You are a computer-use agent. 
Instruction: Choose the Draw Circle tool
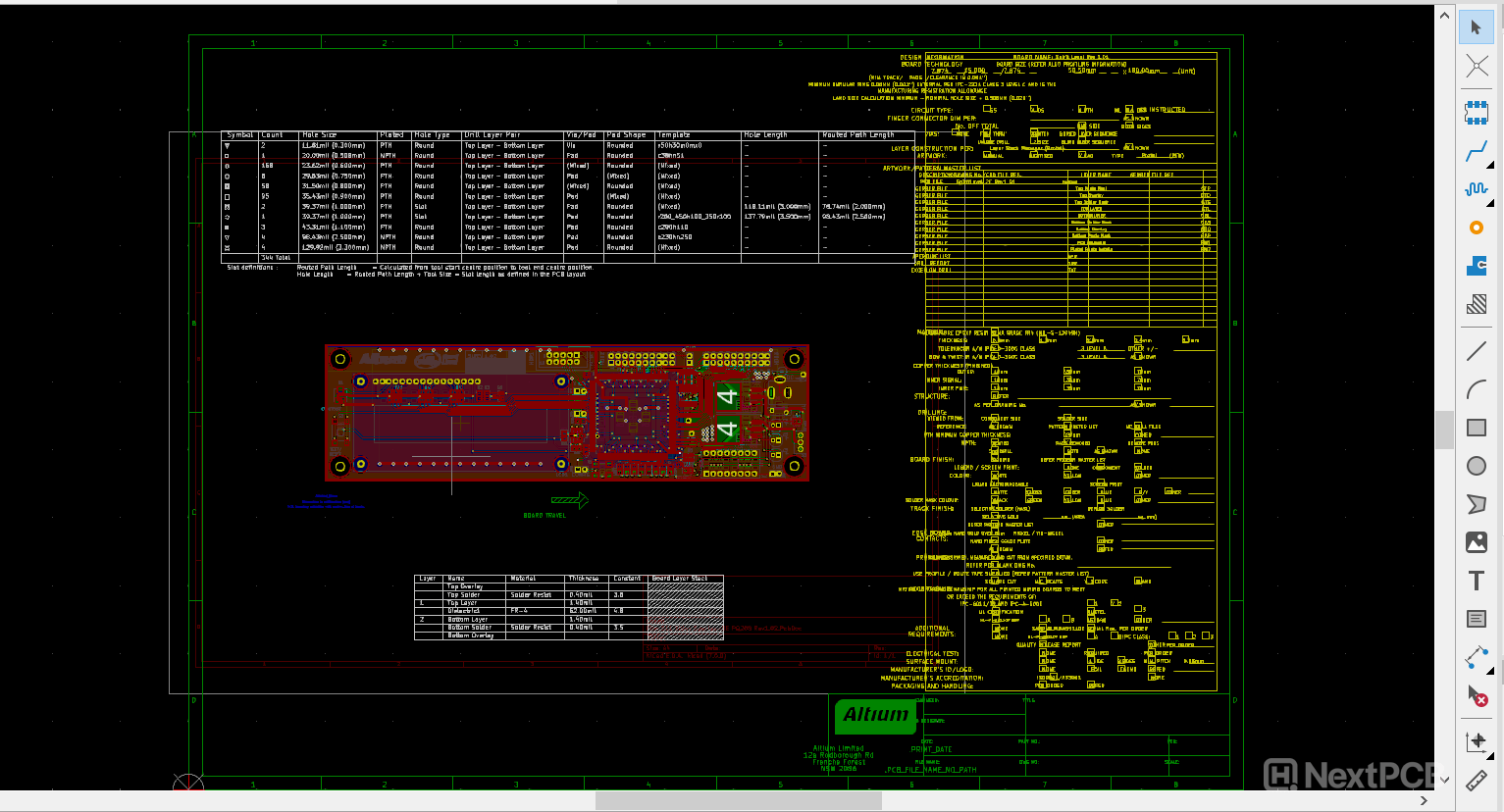pyautogui.click(x=1477, y=466)
